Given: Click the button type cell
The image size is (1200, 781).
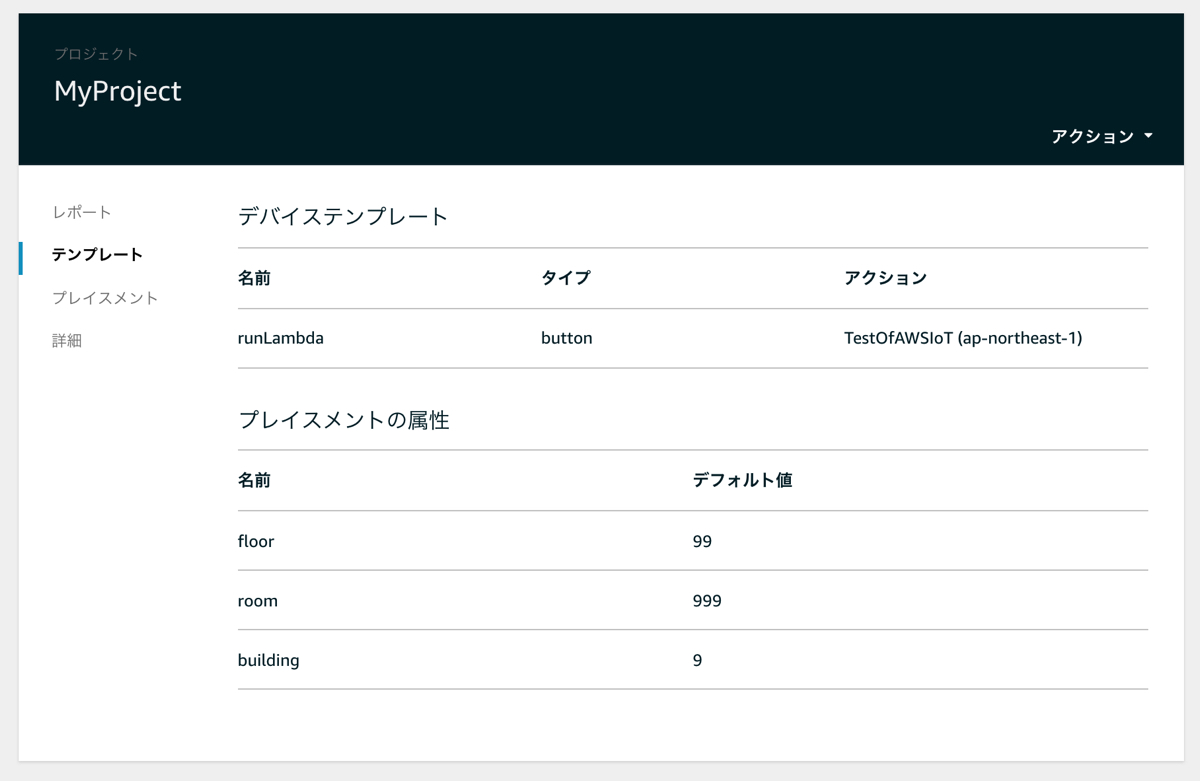Looking at the screenshot, I should [566, 338].
